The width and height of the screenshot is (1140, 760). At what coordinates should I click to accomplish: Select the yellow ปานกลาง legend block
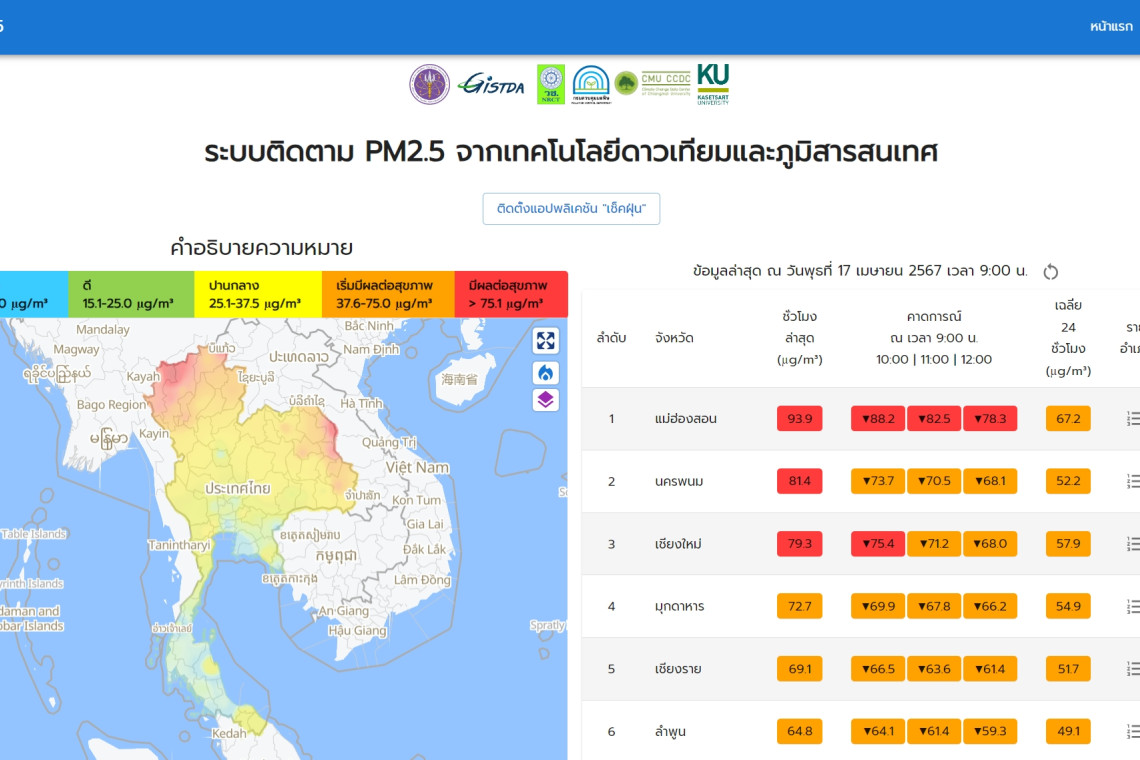(x=258, y=294)
